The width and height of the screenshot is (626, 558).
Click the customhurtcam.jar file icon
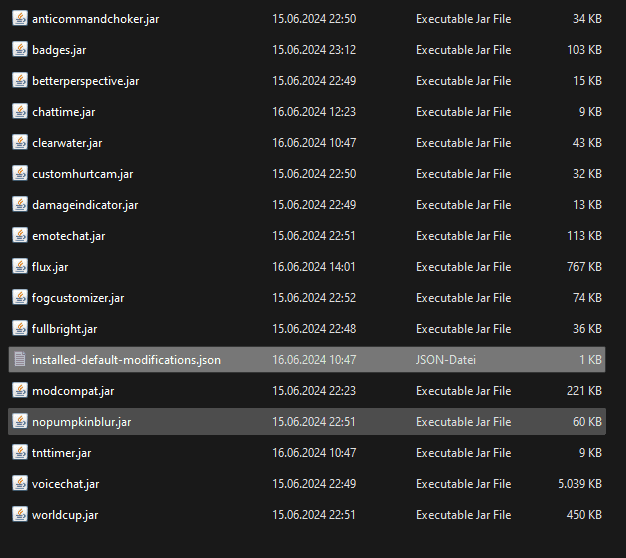tap(20, 173)
